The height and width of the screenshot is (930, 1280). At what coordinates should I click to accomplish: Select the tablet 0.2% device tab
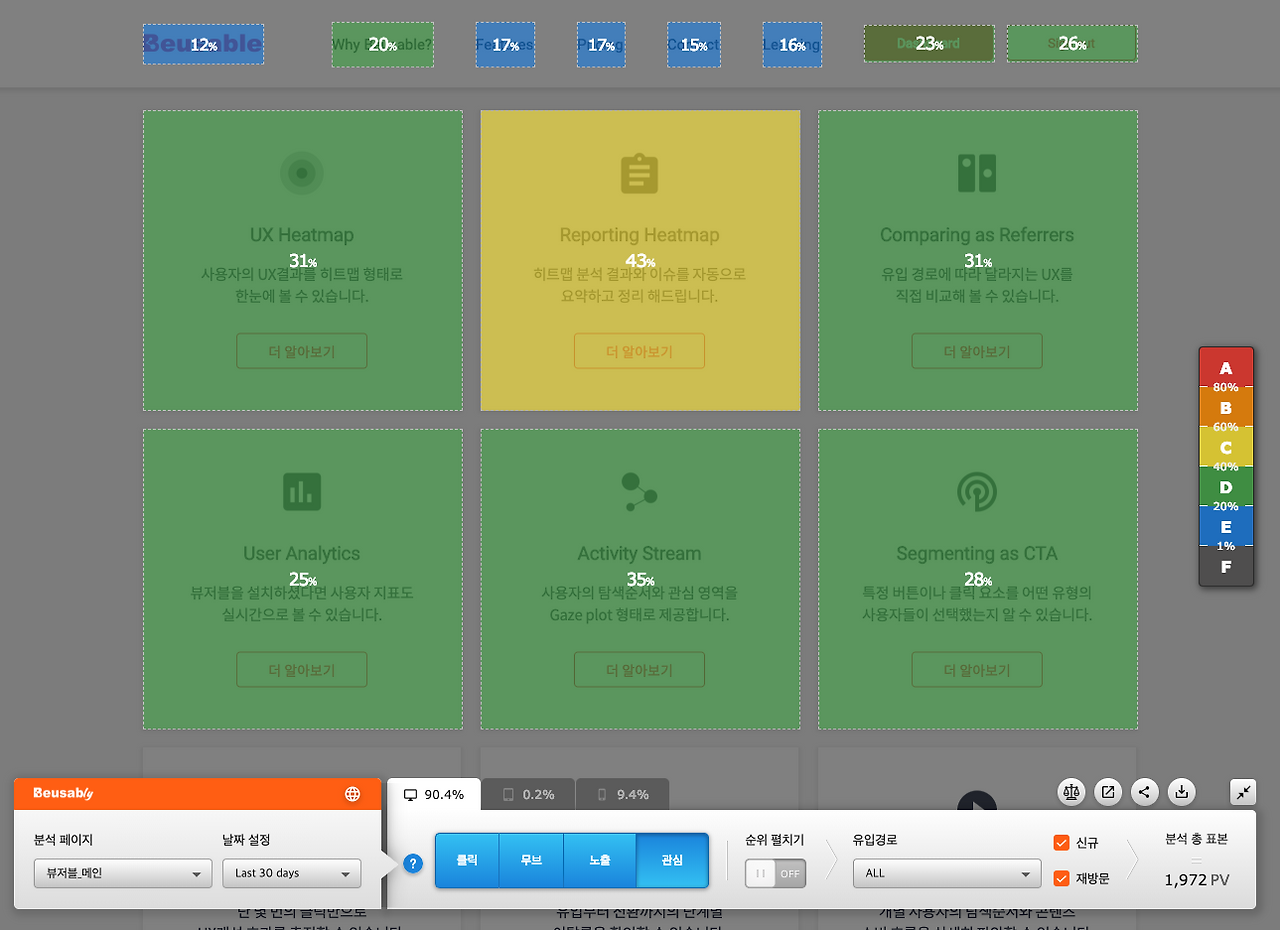(x=528, y=794)
